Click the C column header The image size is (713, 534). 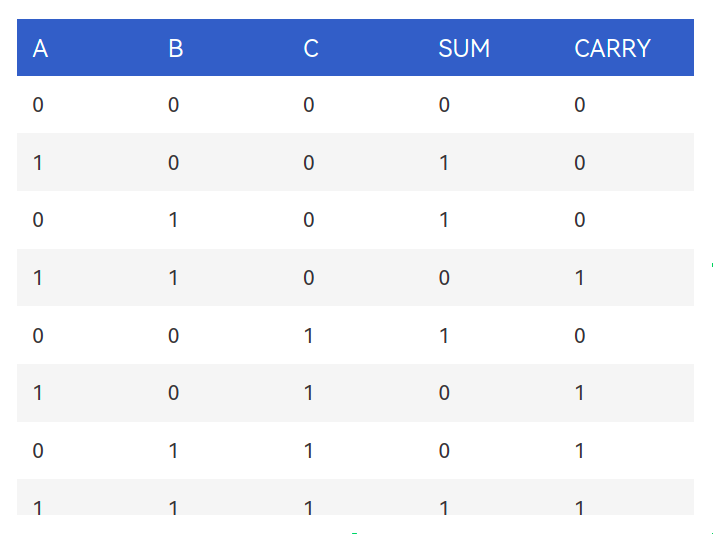click(x=311, y=48)
